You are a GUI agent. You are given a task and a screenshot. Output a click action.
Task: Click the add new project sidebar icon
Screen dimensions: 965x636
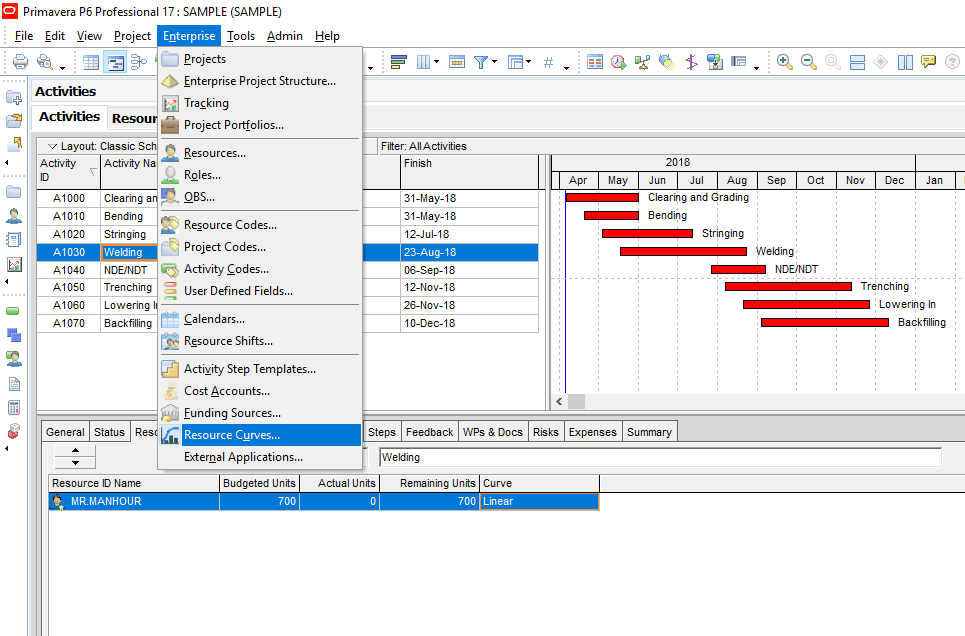click(x=14, y=98)
